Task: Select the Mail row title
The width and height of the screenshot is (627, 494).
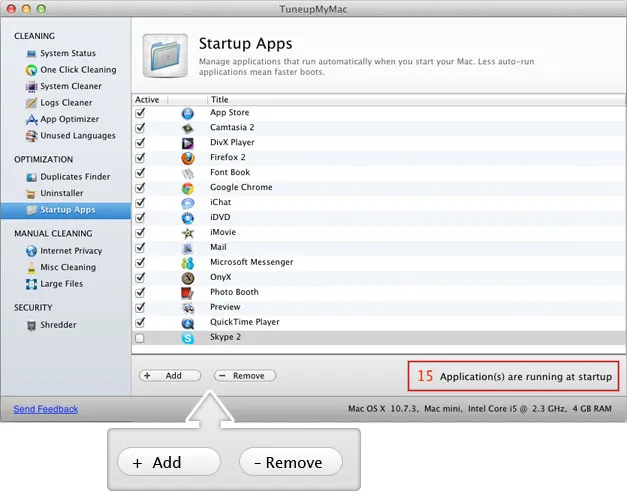Action: point(218,247)
